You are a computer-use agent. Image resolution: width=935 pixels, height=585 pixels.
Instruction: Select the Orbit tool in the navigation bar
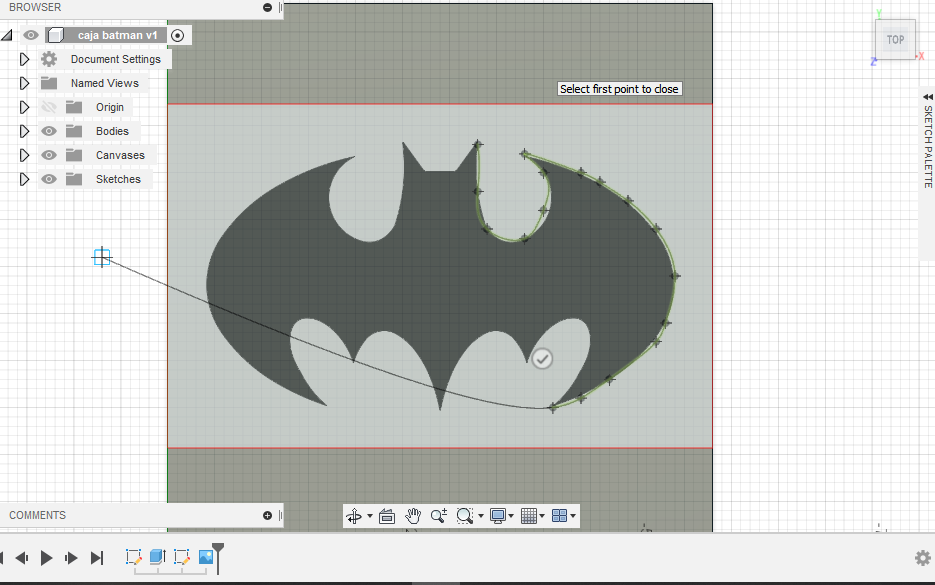point(354,516)
